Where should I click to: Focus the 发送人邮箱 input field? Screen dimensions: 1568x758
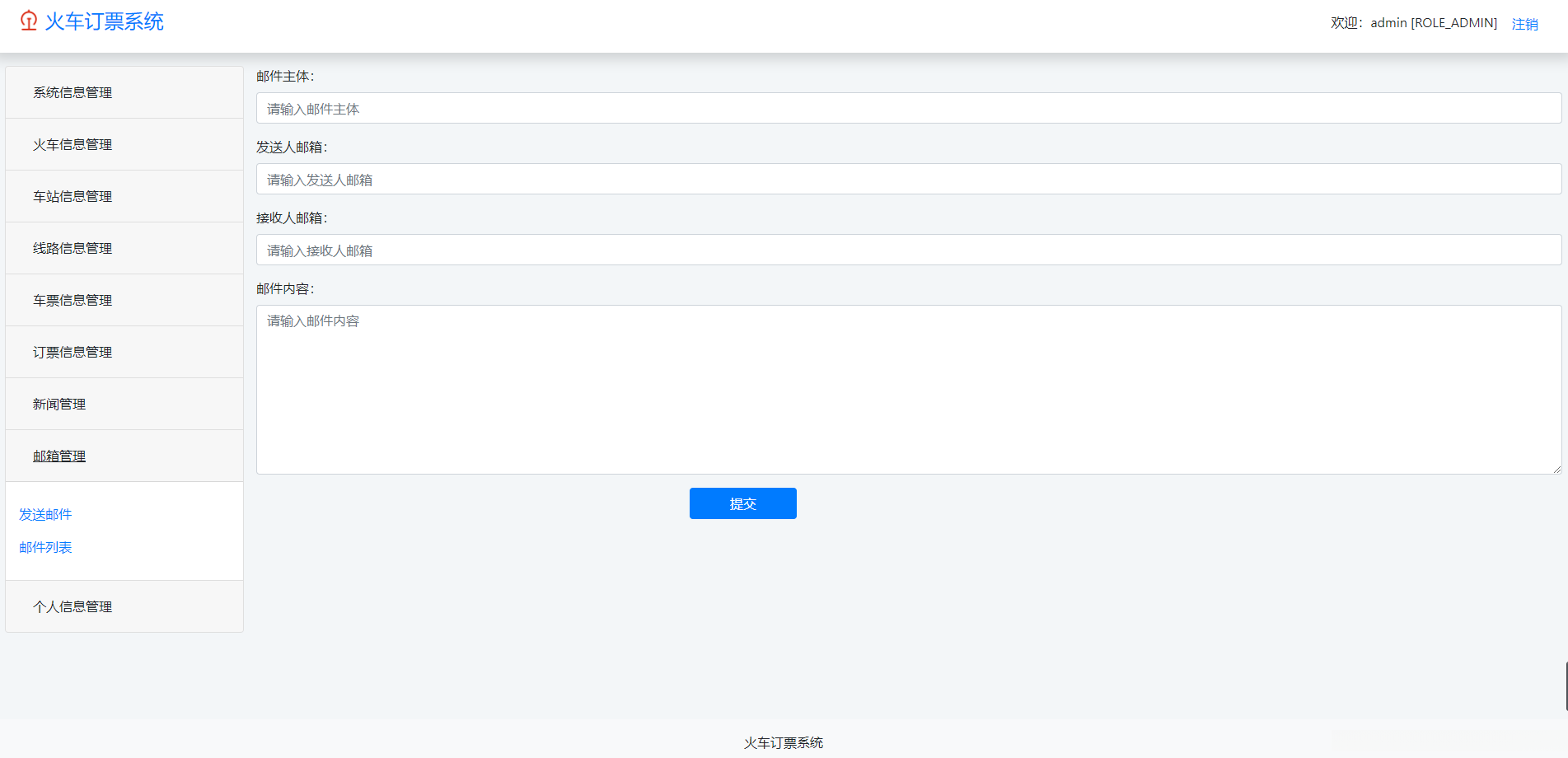pyautogui.click(x=909, y=179)
